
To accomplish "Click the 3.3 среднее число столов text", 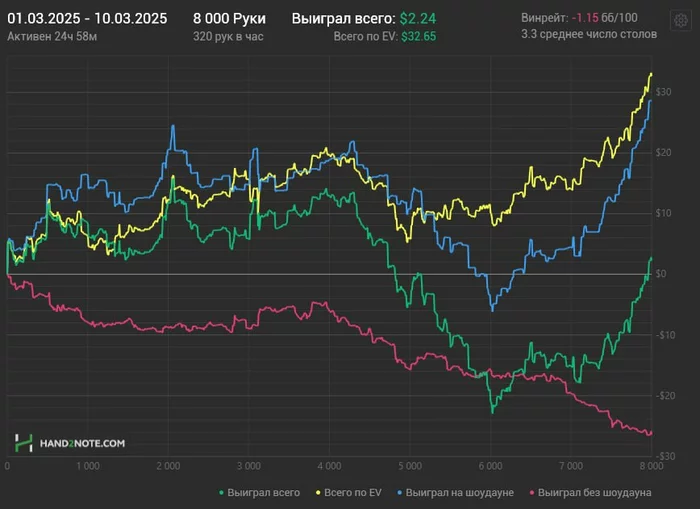I will point(589,35).
